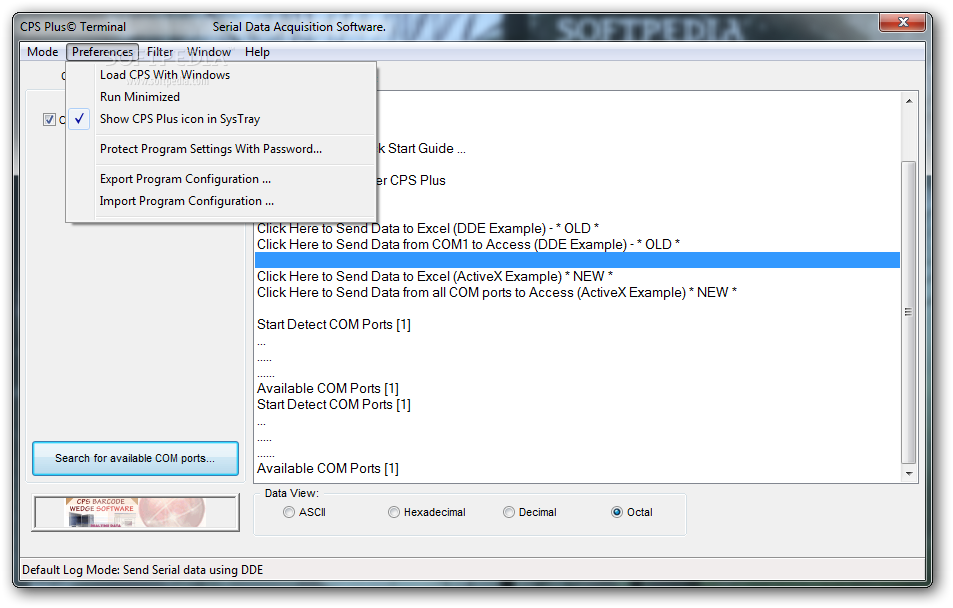Choose Export Program Configuration
The height and width of the screenshot is (608, 953).
click(221, 179)
